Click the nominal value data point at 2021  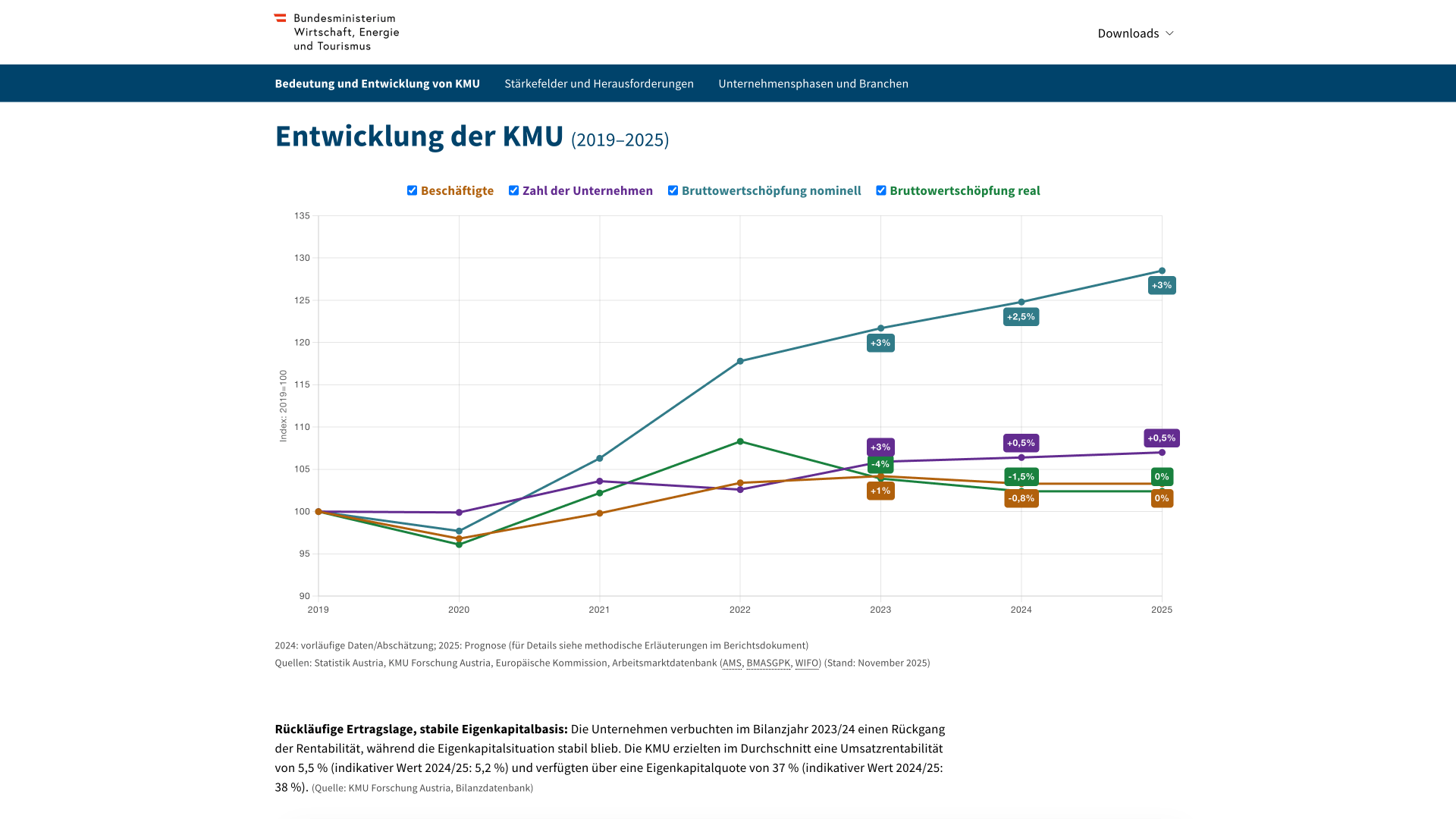[x=600, y=458]
